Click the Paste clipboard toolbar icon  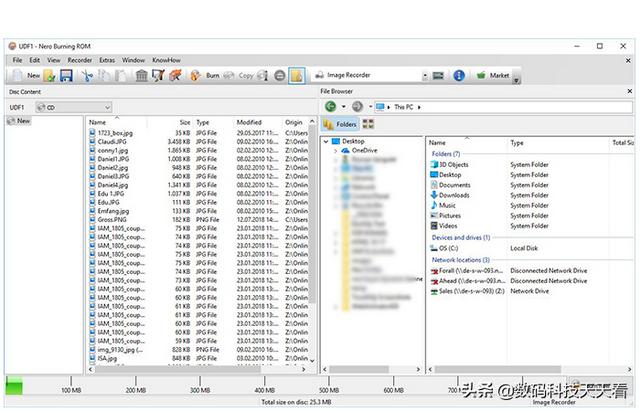120,76
